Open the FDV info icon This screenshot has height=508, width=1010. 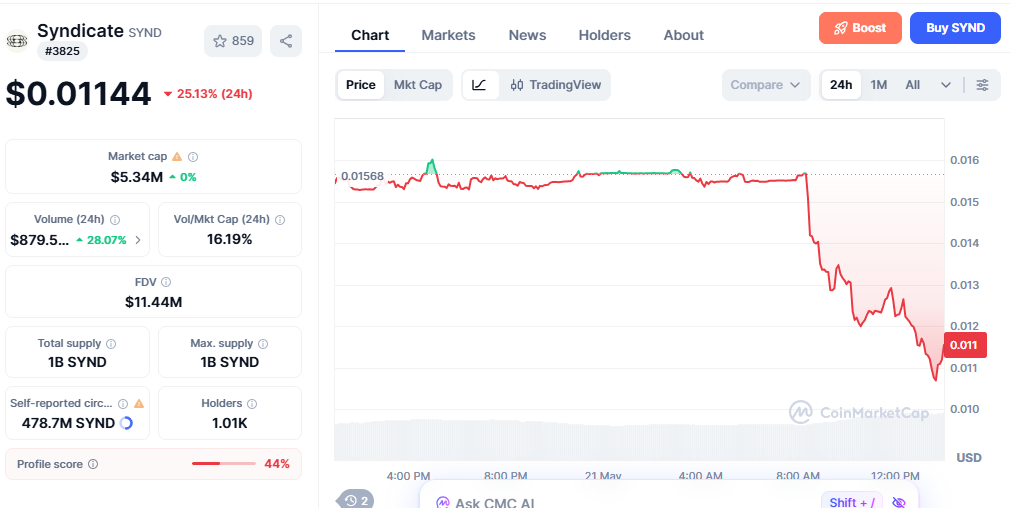coord(166,282)
